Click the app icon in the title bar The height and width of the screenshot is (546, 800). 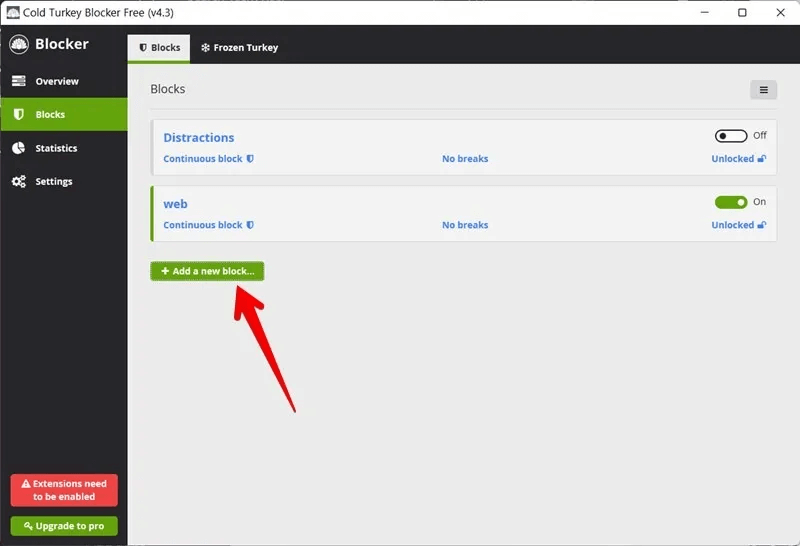coord(13,12)
